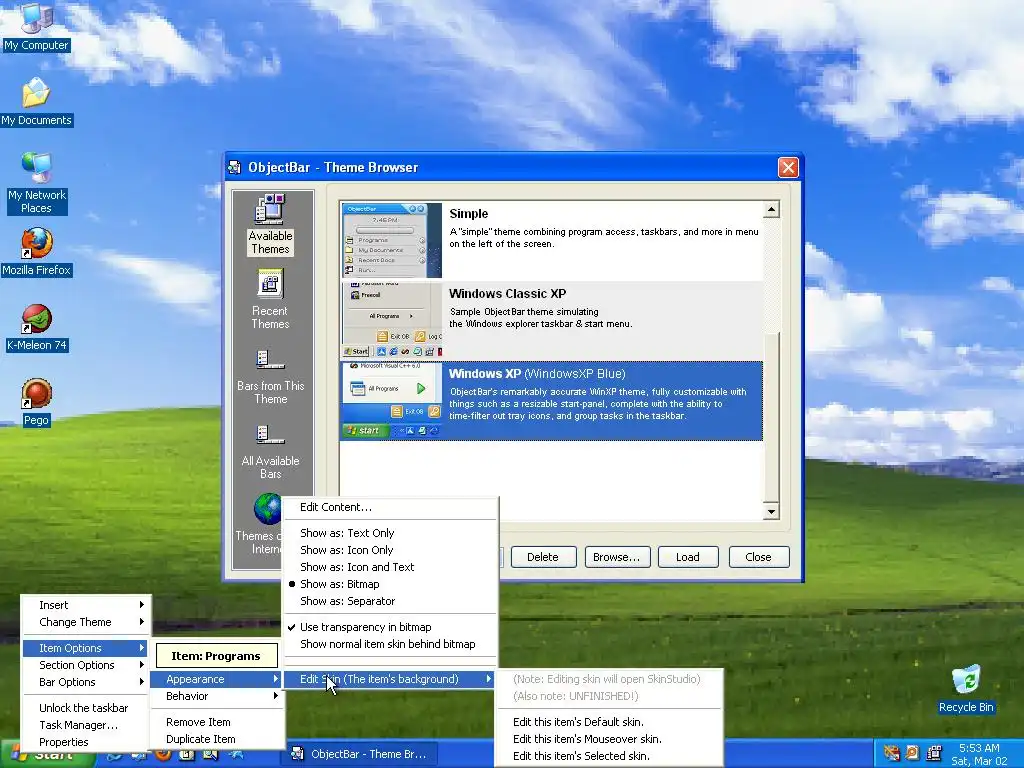Expand the Insert submenu
Viewport: 1024px width, 768px height.
86,605
